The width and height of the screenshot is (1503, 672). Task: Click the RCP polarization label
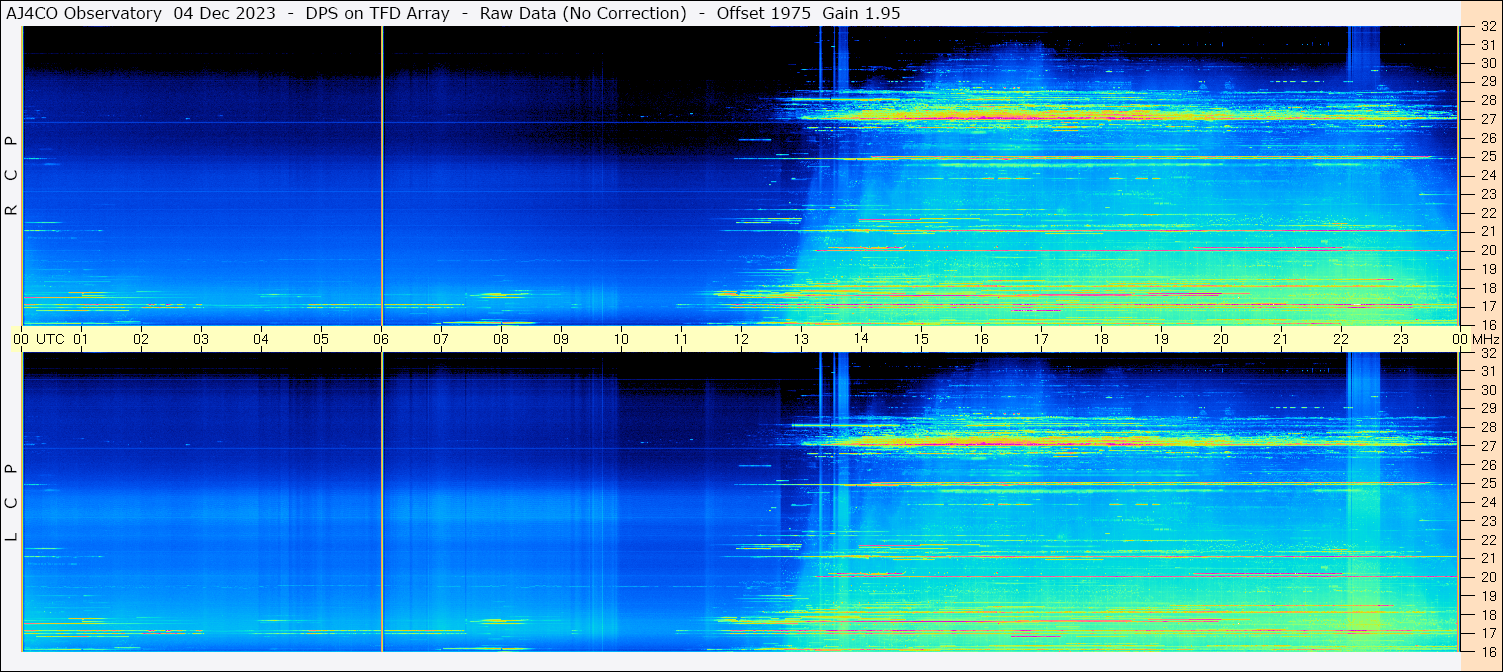coord(11,175)
